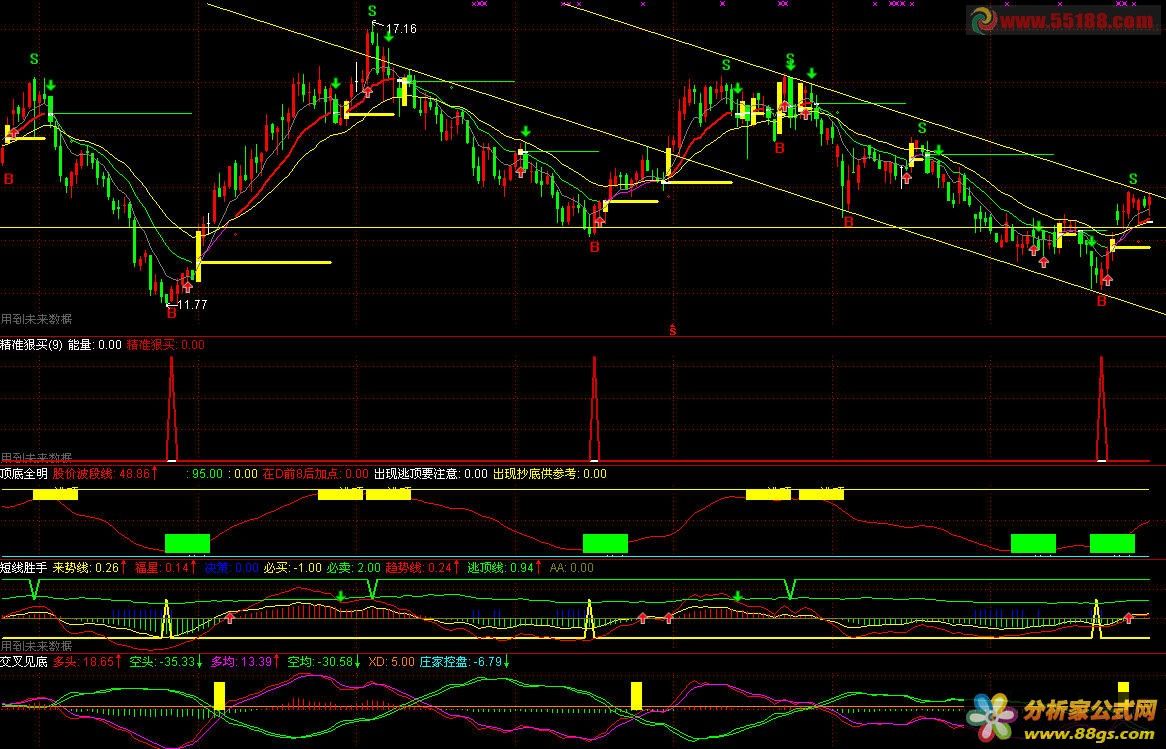Click 用到未来数据 notice in the main chart
1166x749 pixels.
click(x=36, y=319)
